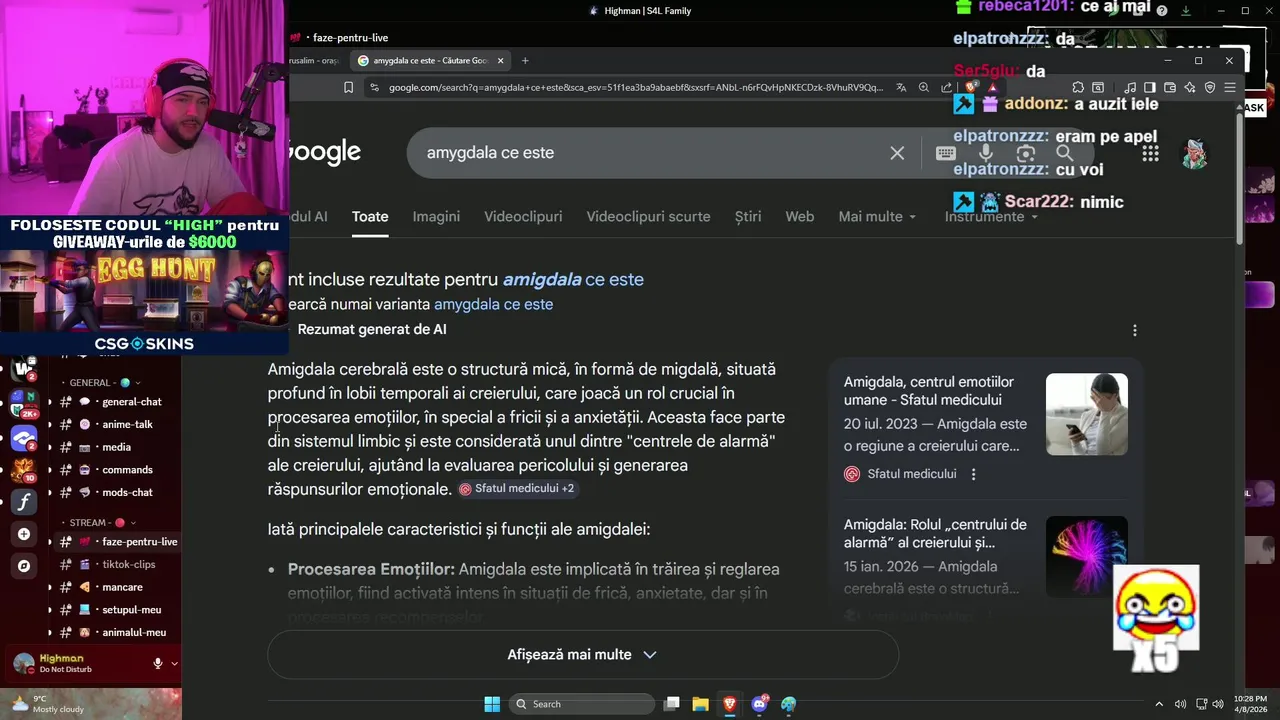Viewport: 1280px width, 720px height.
Task: Open the Windows Start menu
Action: [492, 704]
